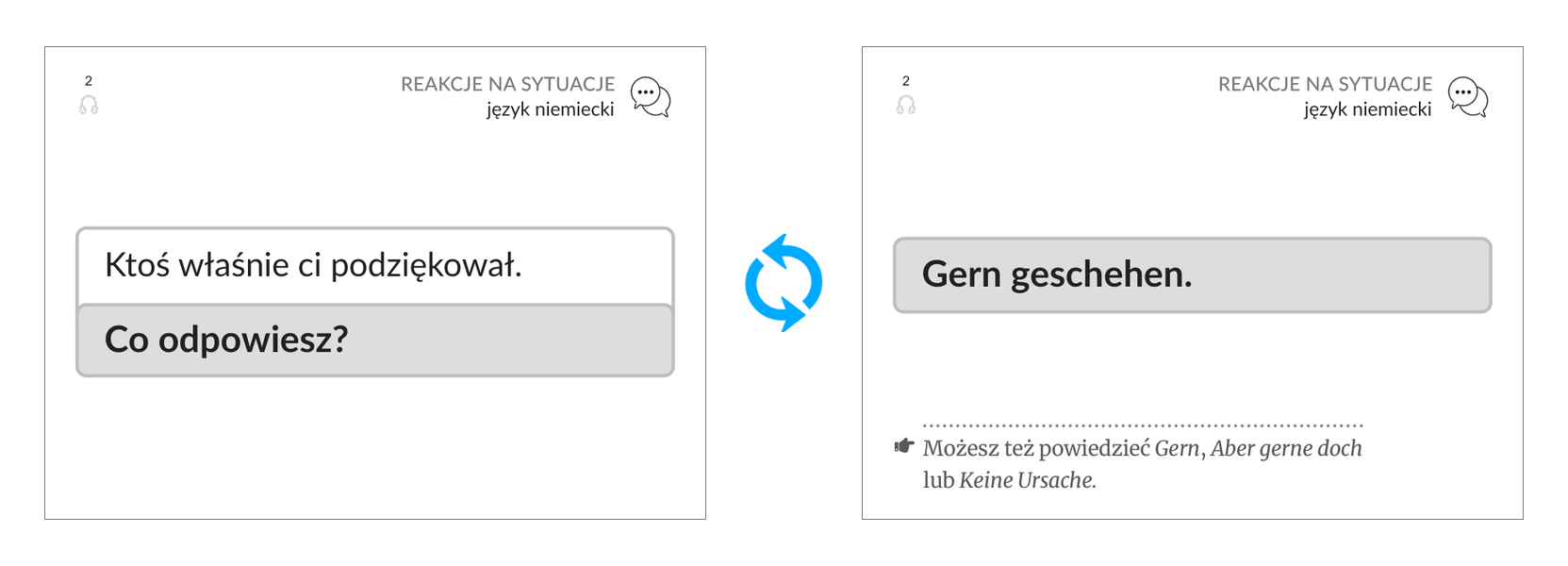The width and height of the screenshot is (1568, 566).
Task: Select the "Ktoś właśnie ci podziękował." box
Action: point(375,266)
